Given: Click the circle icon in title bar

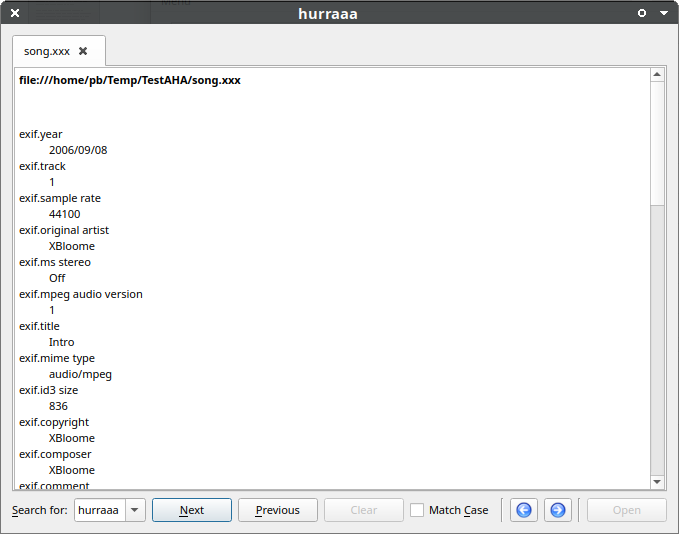Looking at the screenshot, I should 642,13.
